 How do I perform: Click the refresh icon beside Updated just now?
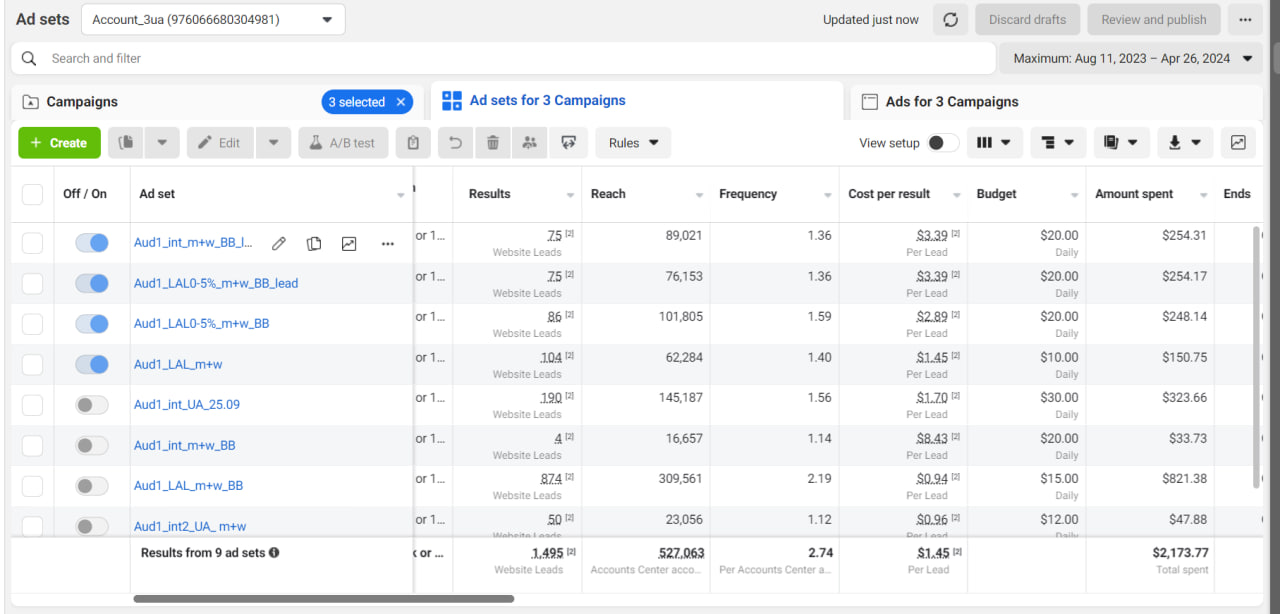click(950, 20)
